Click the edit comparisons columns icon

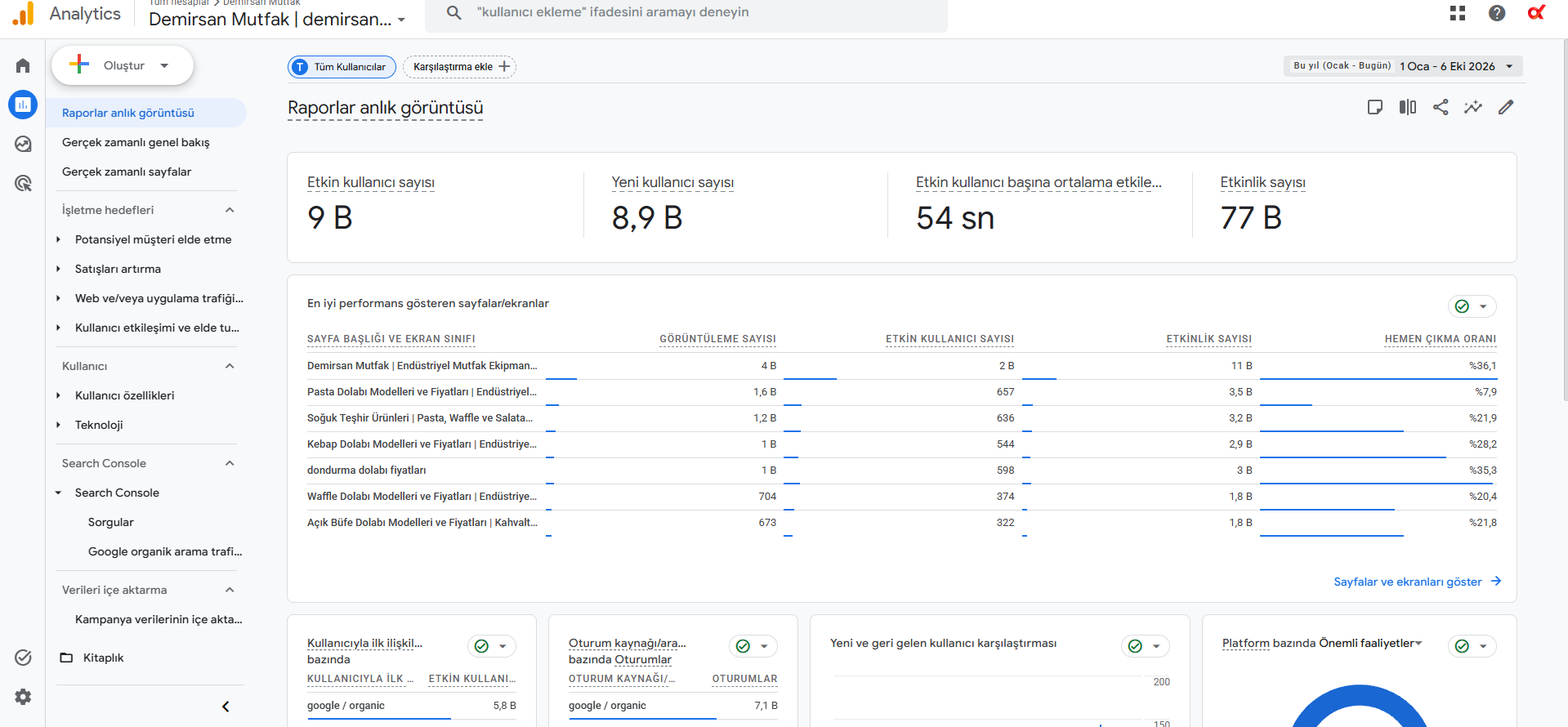pos(1408,107)
